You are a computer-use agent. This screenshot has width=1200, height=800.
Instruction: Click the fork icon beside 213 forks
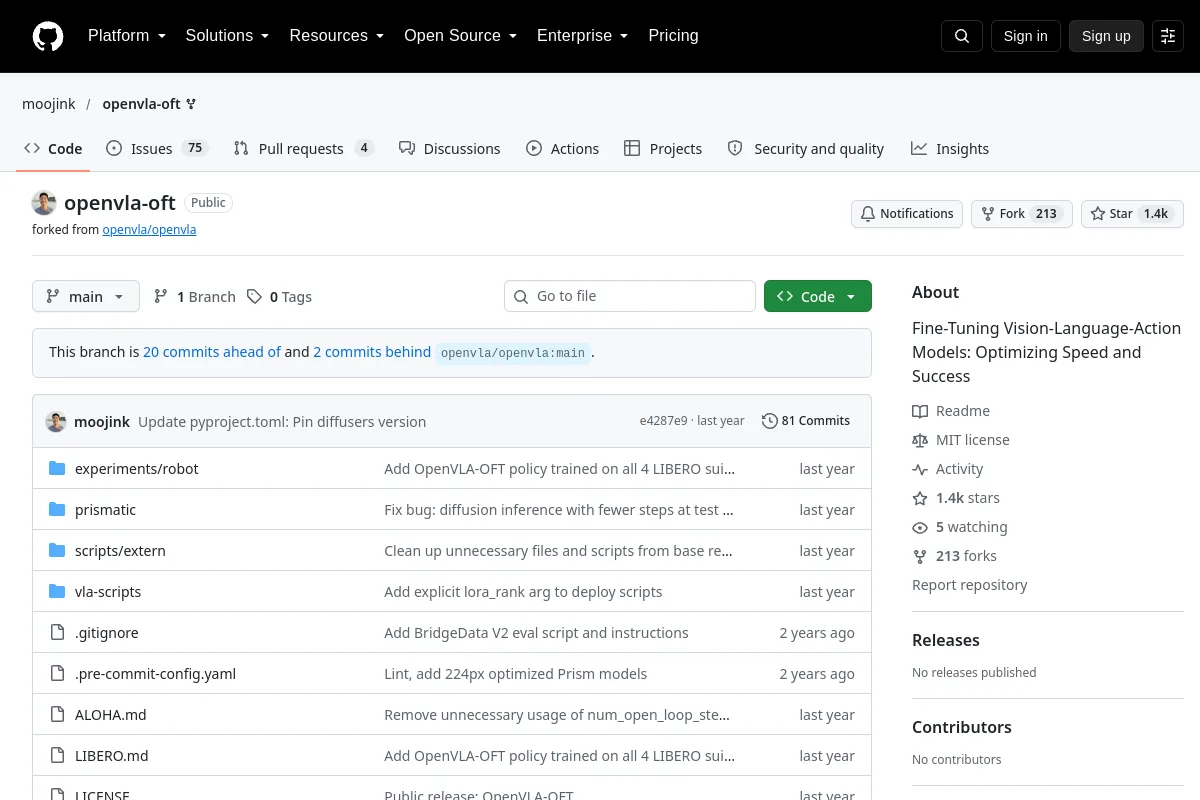pos(920,556)
